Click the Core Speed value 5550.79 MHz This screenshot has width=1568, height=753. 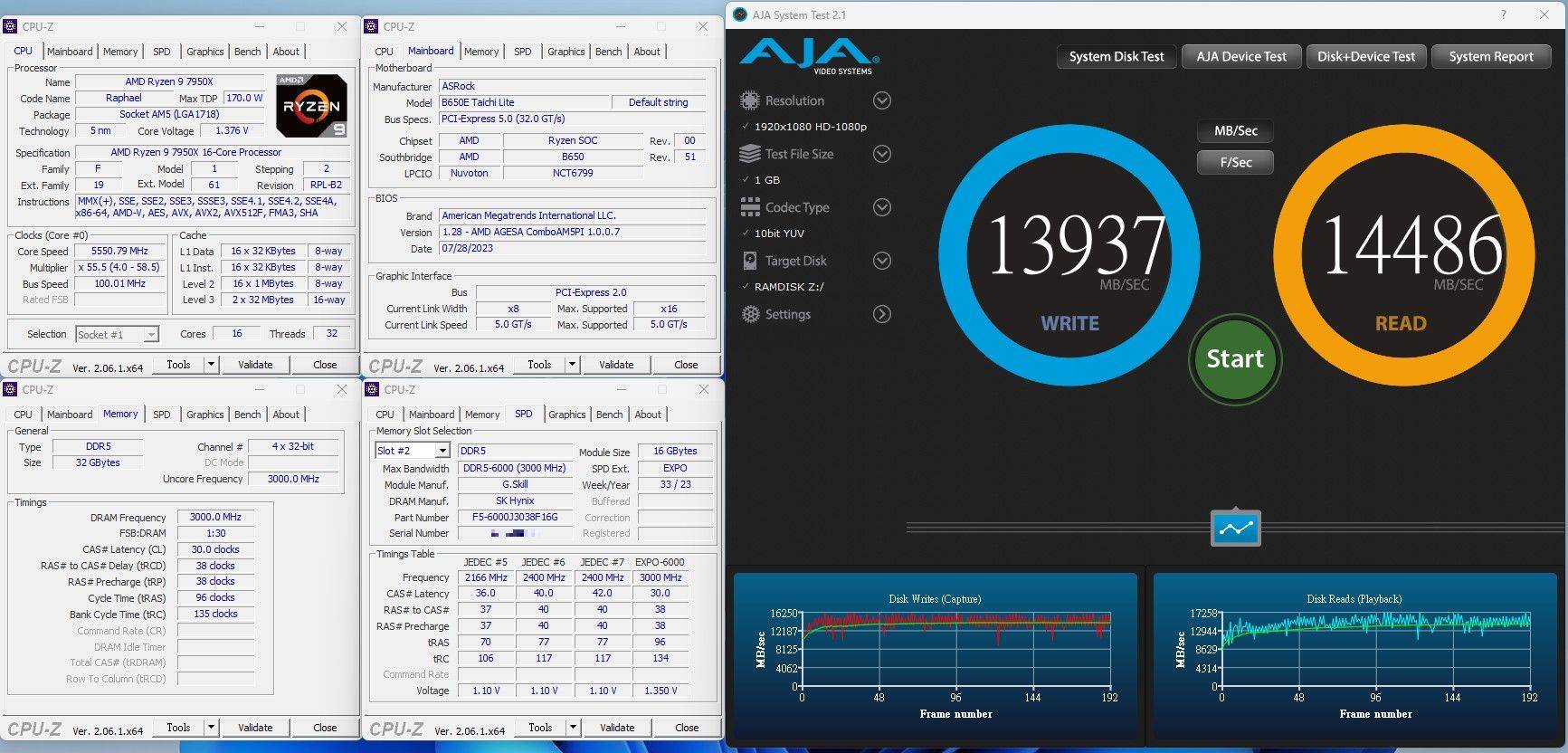pos(120,251)
